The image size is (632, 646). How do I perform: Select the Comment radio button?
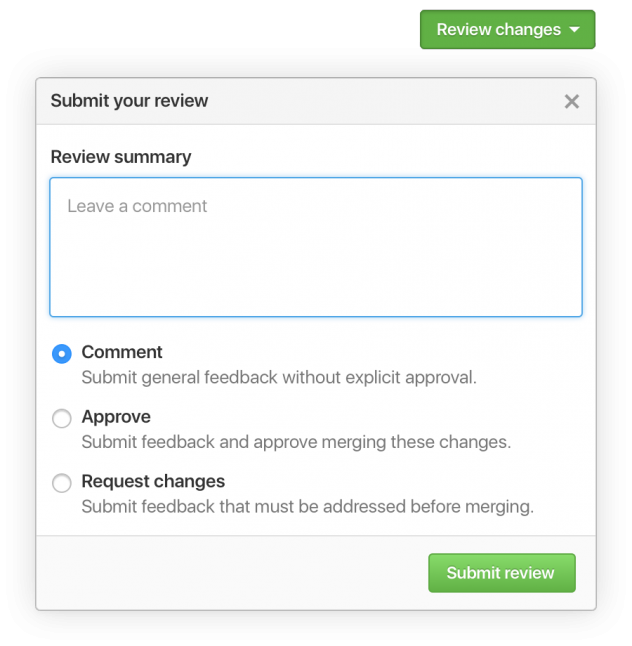[62, 354]
